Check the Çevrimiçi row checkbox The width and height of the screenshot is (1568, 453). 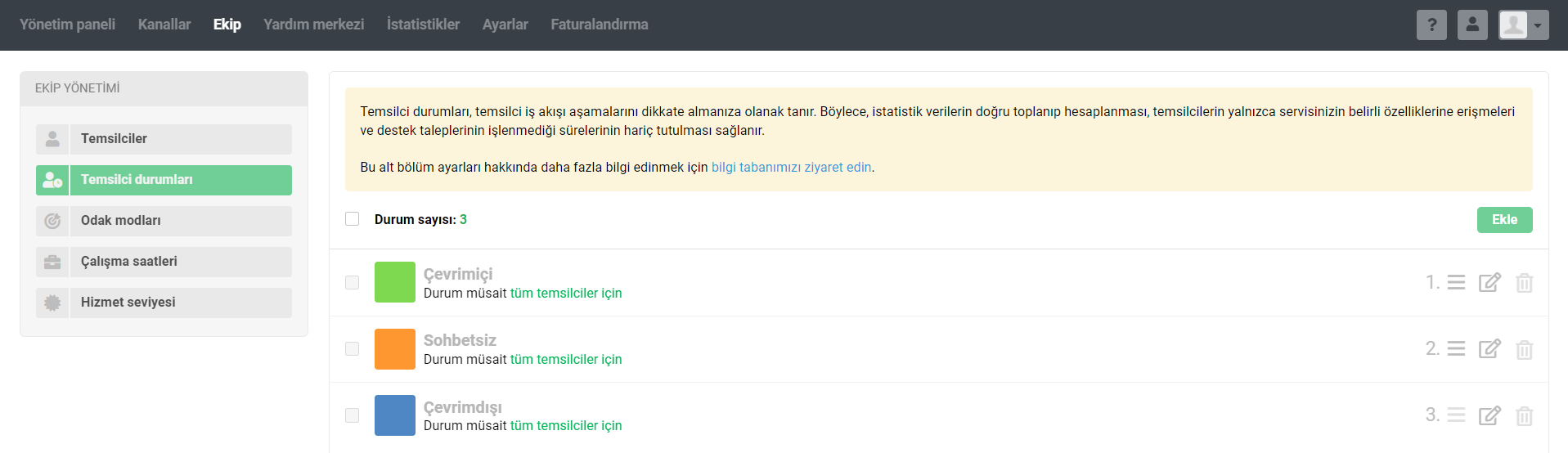coord(353,282)
